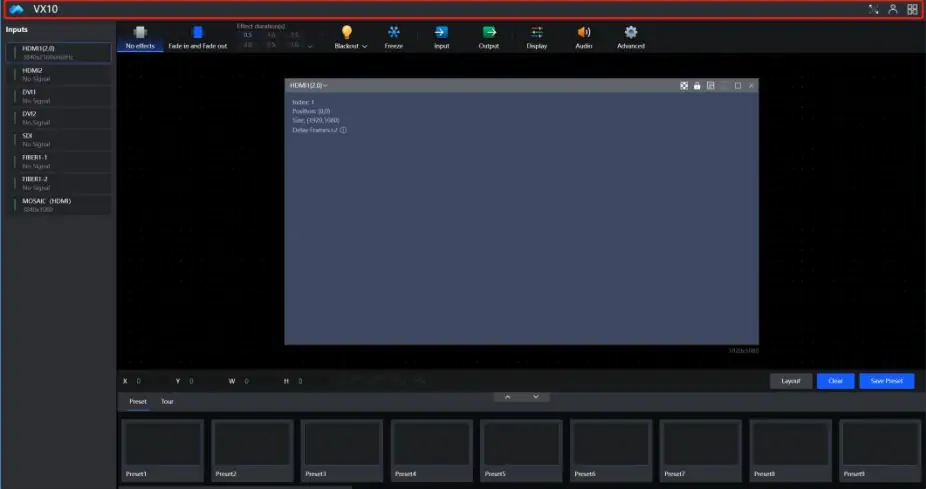Click the Save Preset button

pos(886,381)
